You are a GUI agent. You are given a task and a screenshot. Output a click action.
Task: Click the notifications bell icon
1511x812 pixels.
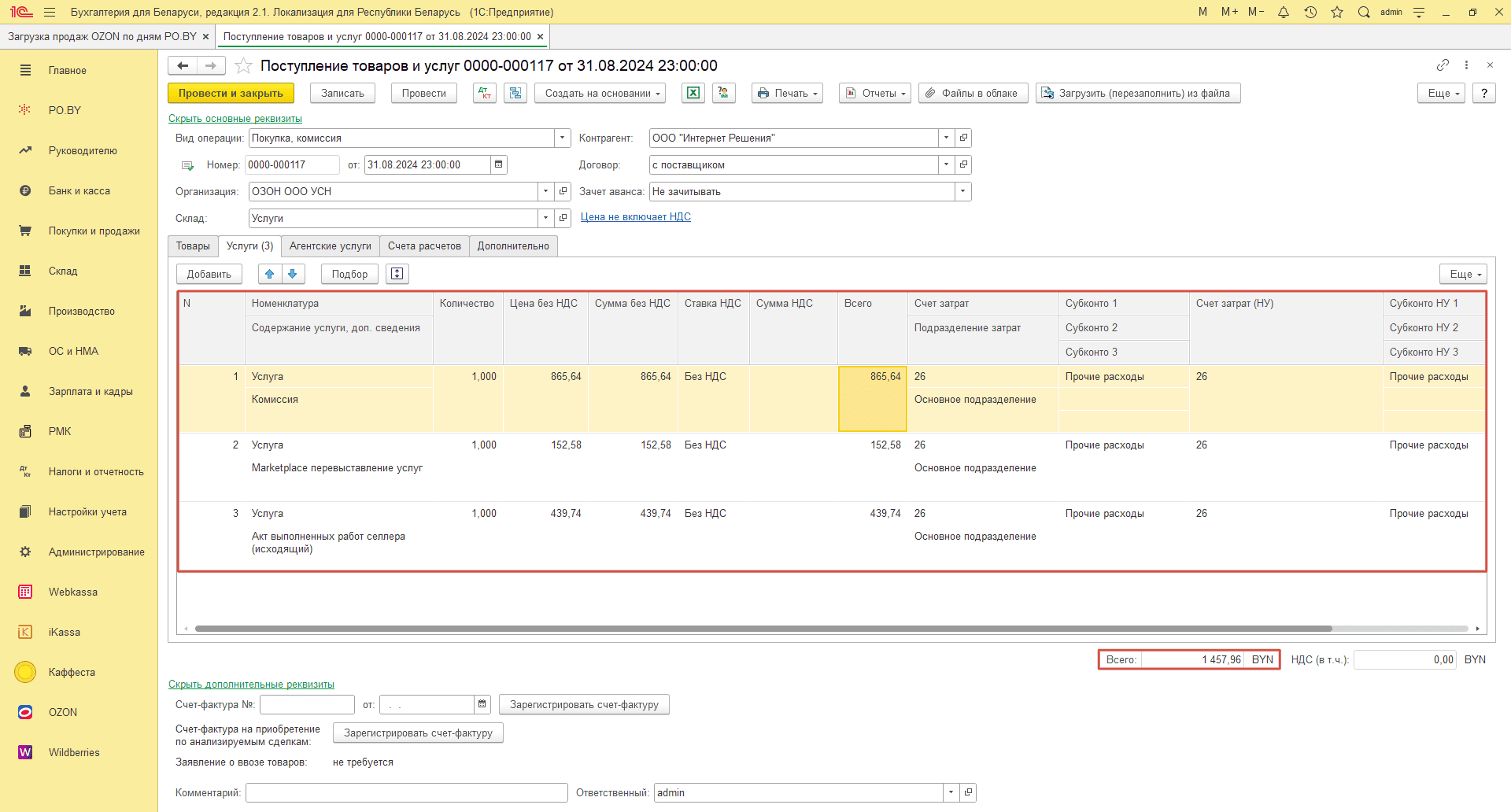[x=1284, y=12]
